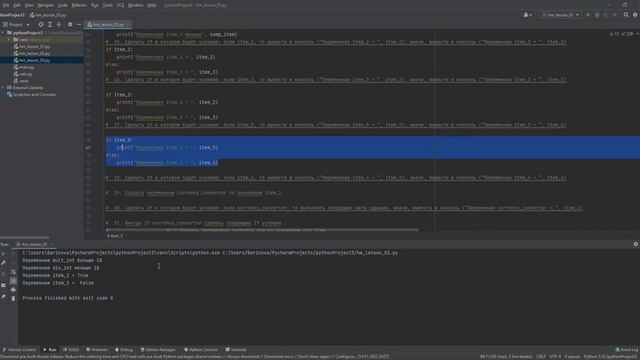Collapse all nodes in Project panel
This screenshot has height=360, width=640.
coord(59,24)
